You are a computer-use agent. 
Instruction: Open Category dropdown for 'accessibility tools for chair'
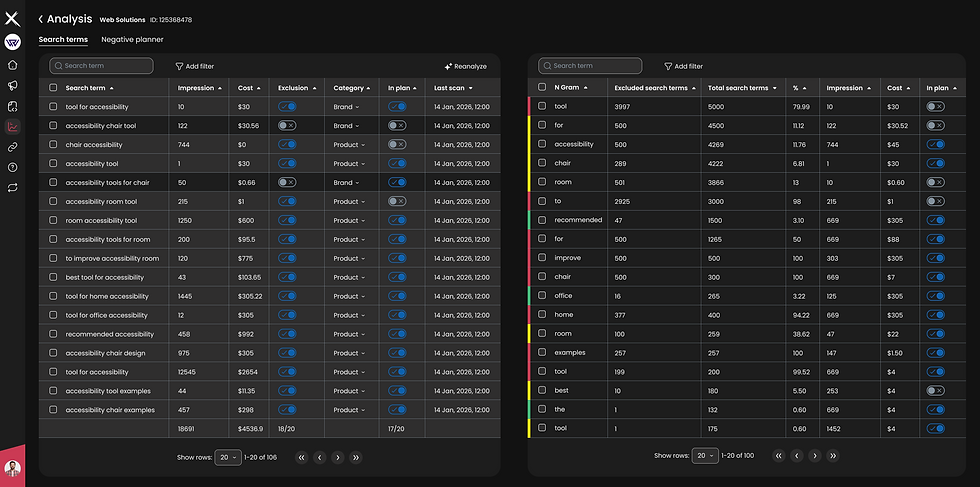pyautogui.click(x=346, y=183)
